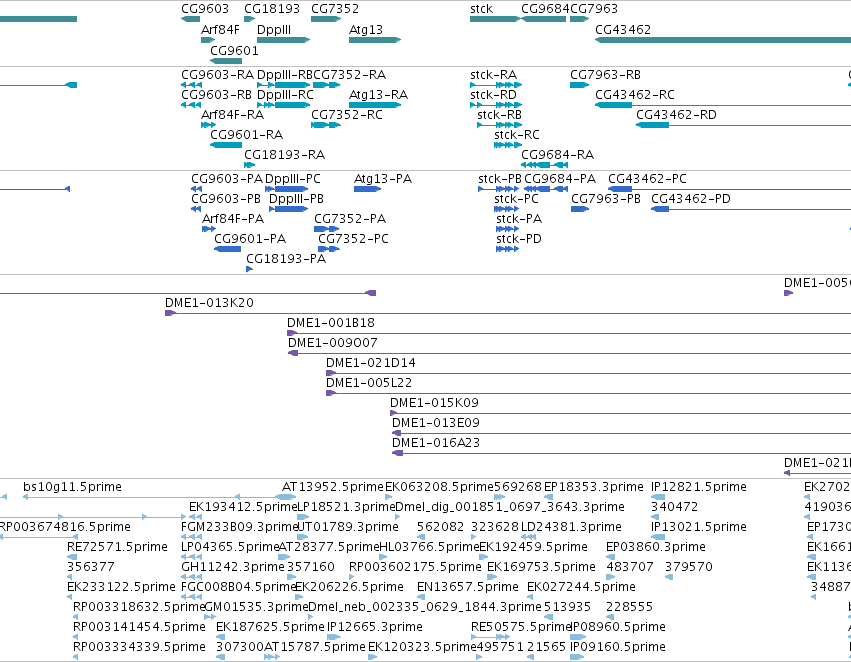851x662 pixels.
Task: Click EST entry 356377
Action: pyautogui.click(x=90, y=567)
